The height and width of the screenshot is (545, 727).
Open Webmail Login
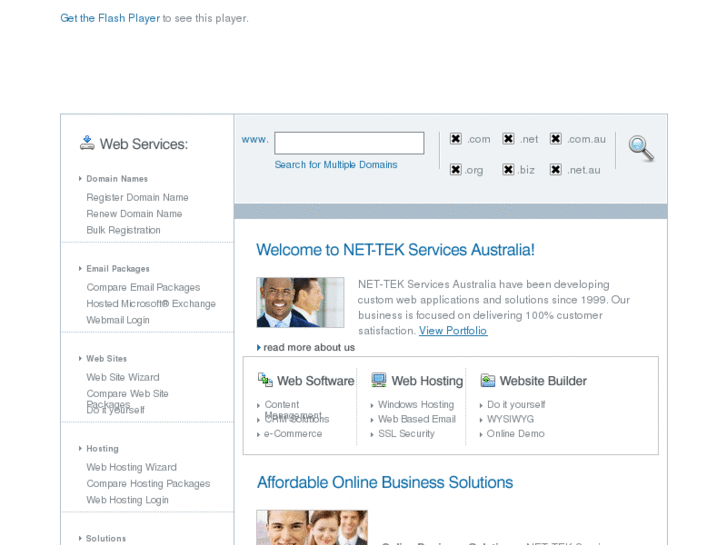click(118, 320)
